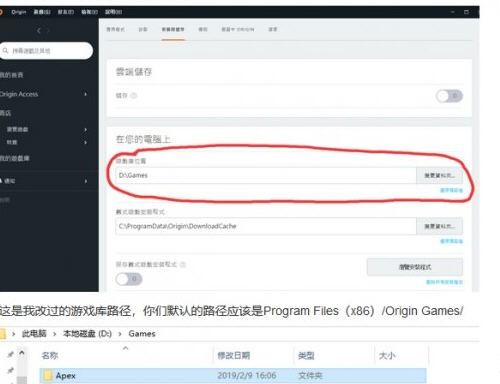
Task: Click the Origin search input field
Action: [x=46, y=51]
